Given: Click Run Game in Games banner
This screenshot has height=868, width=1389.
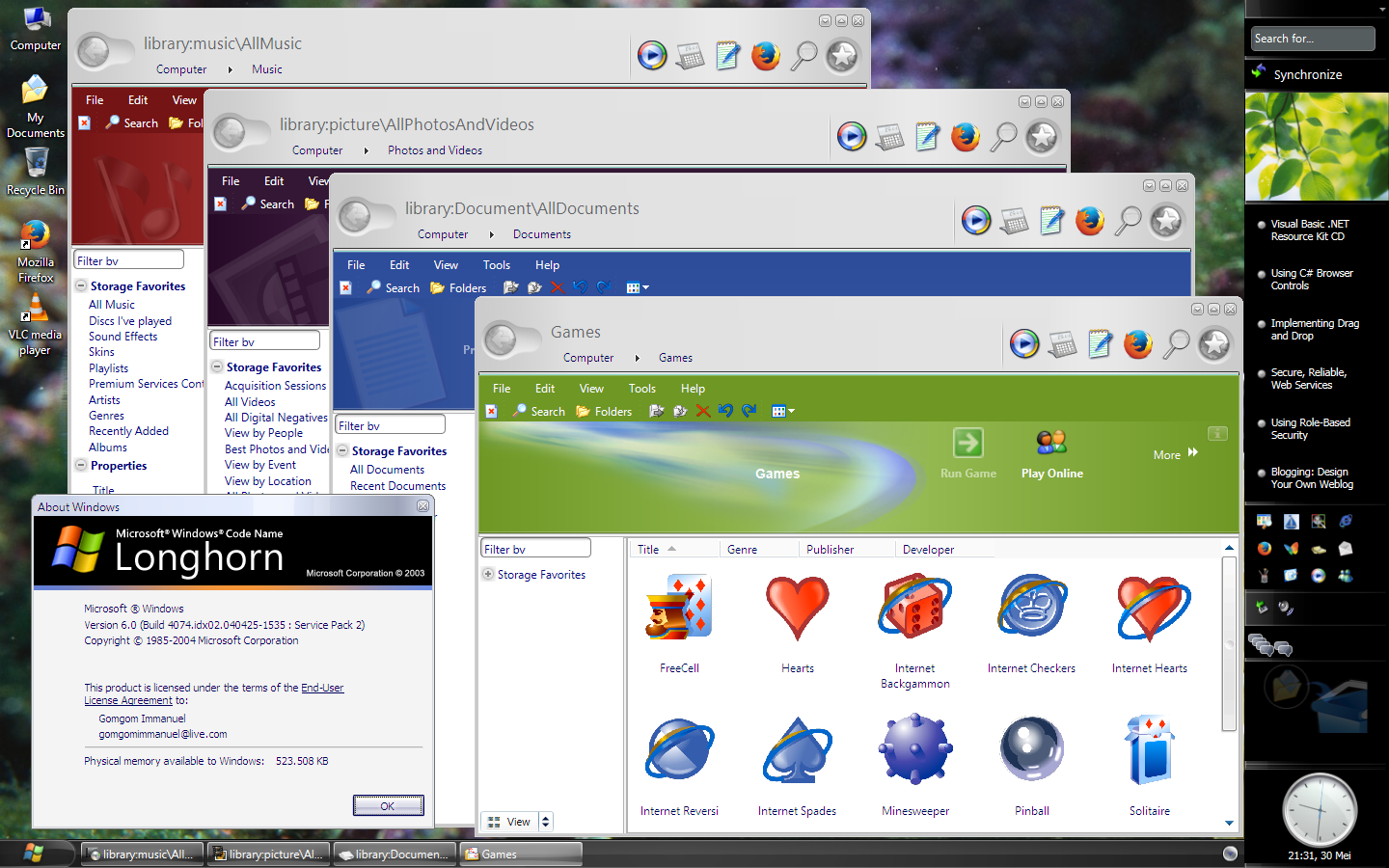Looking at the screenshot, I should (x=968, y=455).
